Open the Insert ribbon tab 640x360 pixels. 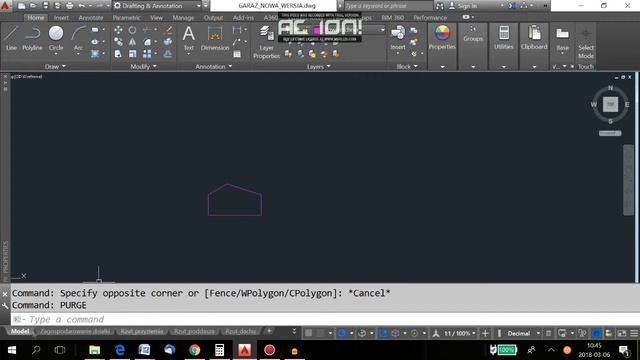click(x=61, y=18)
